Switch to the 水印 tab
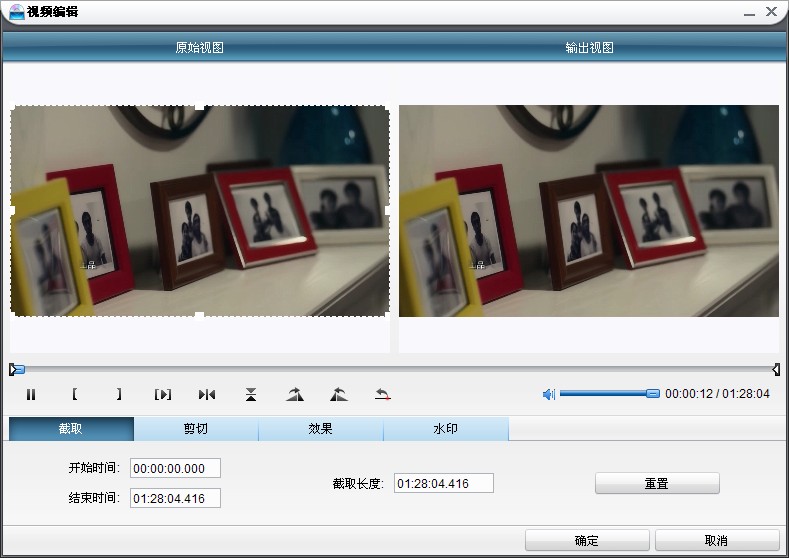The width and height of the screenshot is (789, 558). (446, 429)
